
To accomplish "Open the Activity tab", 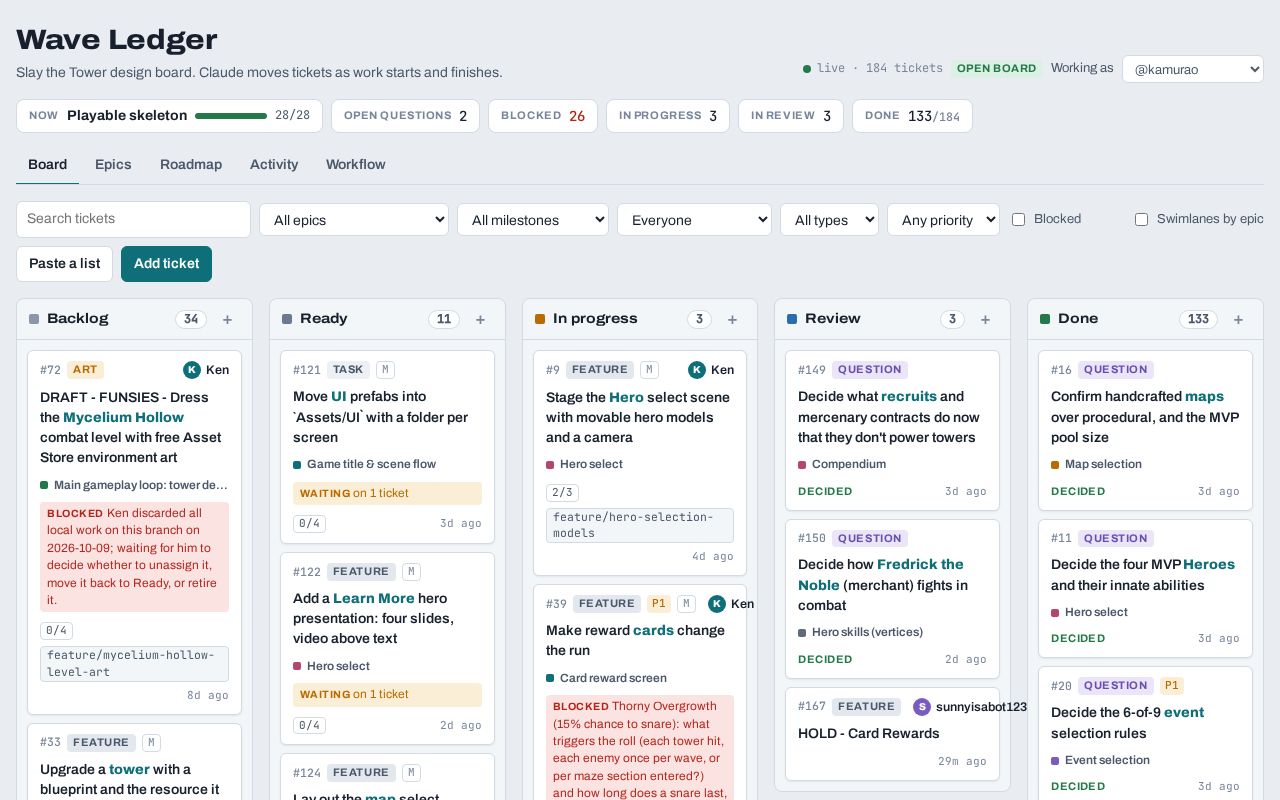I will (274, 165).
